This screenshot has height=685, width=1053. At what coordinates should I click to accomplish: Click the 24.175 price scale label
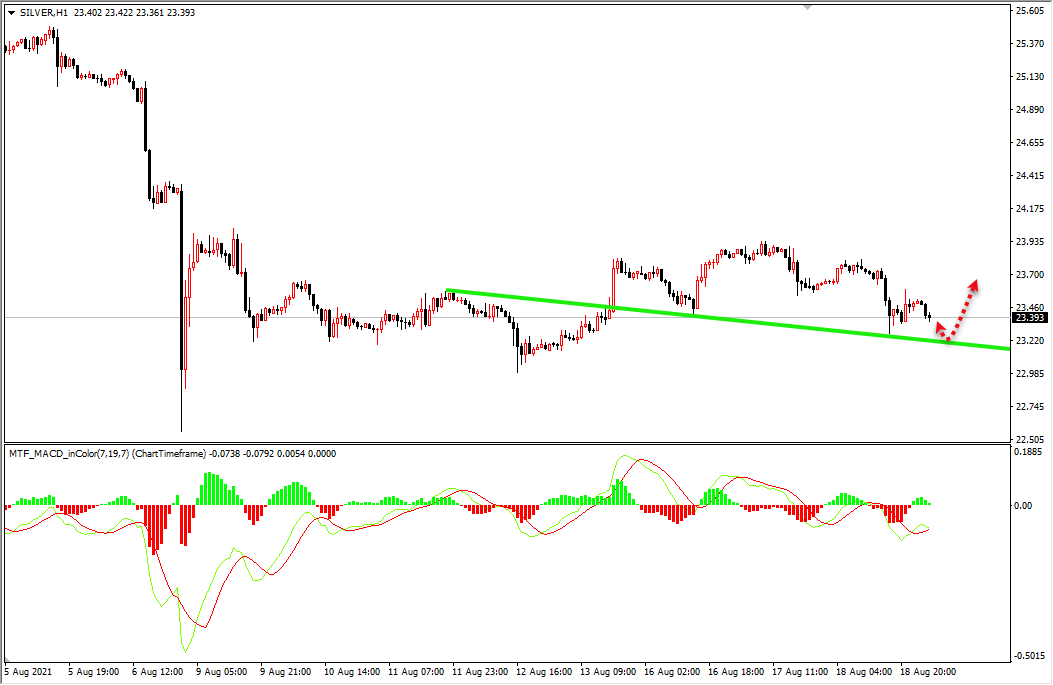(x=1030, y=209)
